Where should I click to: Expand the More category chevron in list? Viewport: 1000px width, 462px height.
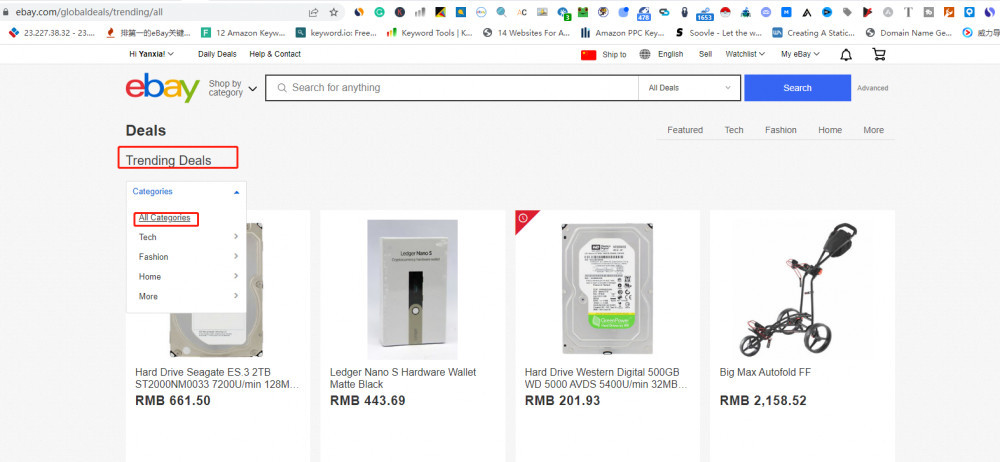tap(236, 296)
